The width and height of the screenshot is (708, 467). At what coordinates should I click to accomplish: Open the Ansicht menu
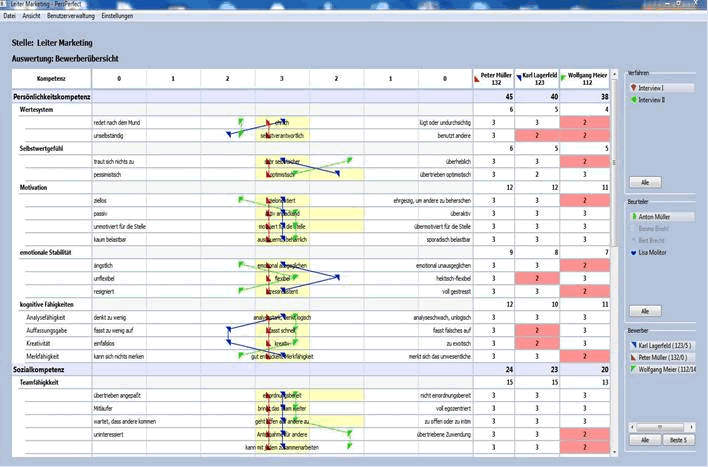point(31,16)
